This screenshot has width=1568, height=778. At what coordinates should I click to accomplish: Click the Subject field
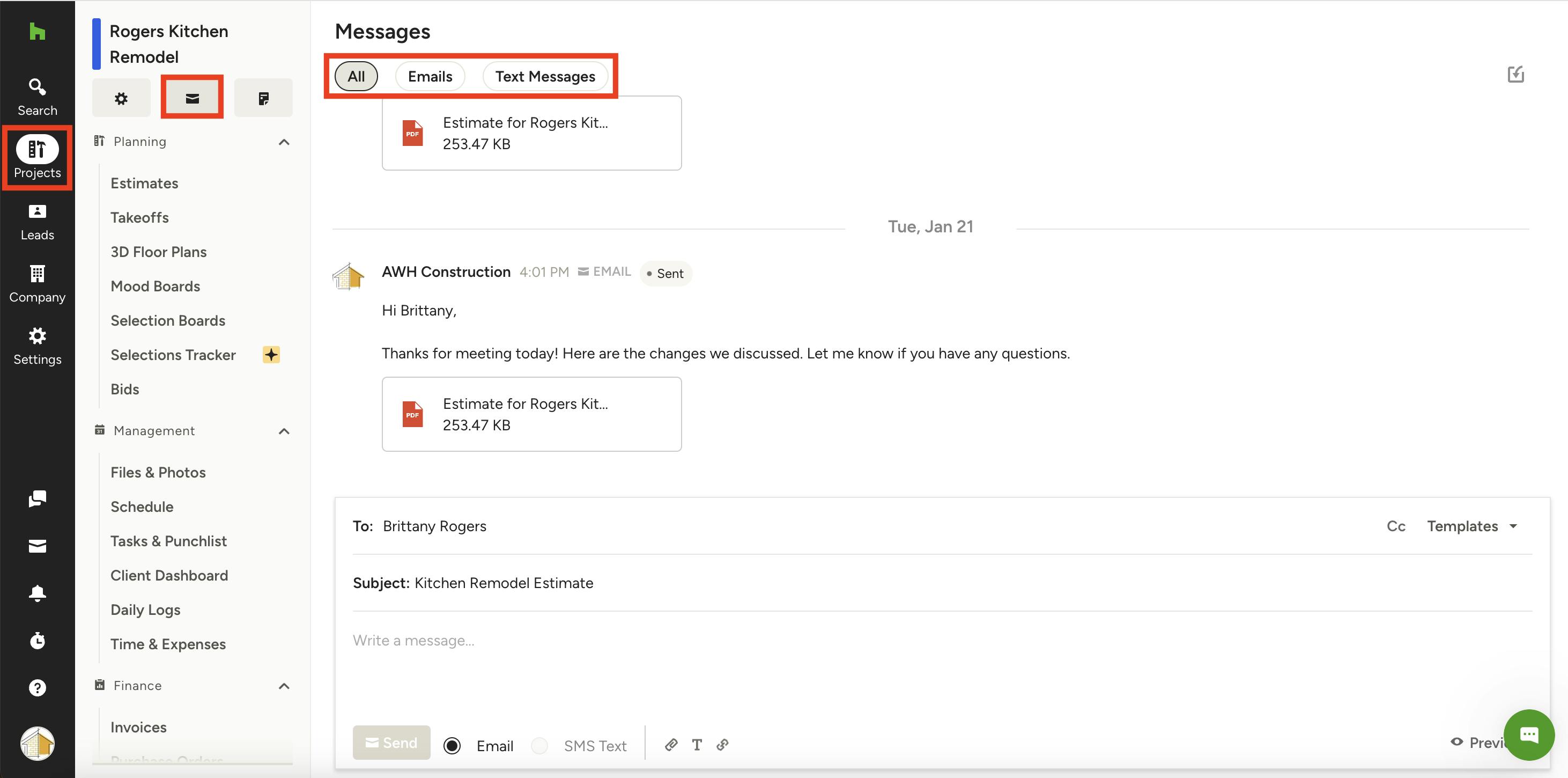942,583
